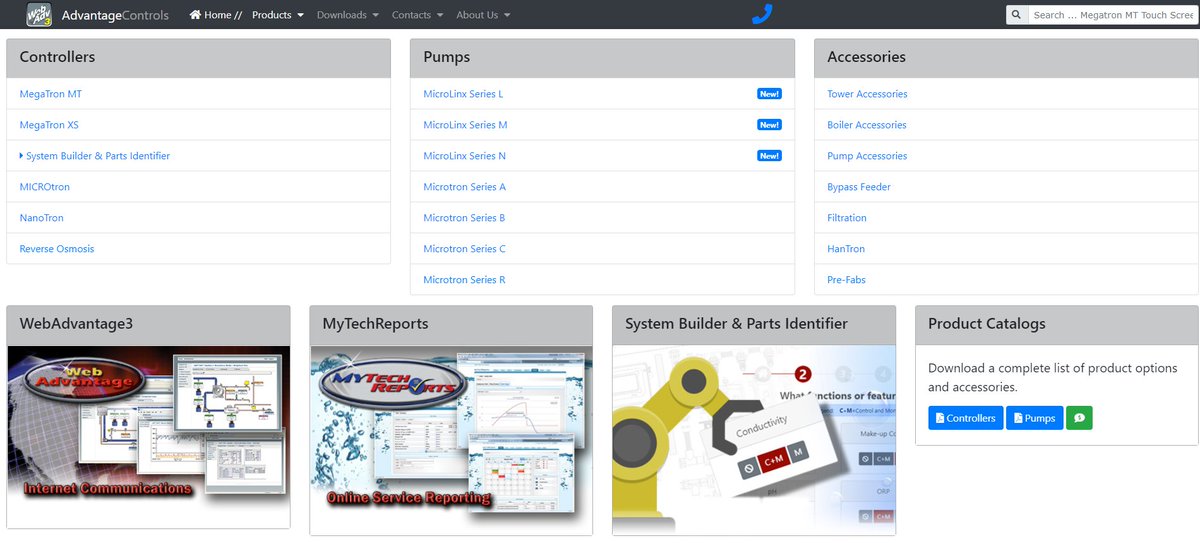Open MicroLinx Series M pump link
The height and width of the screenshot is (543, 1200).
tap(465, 125)
